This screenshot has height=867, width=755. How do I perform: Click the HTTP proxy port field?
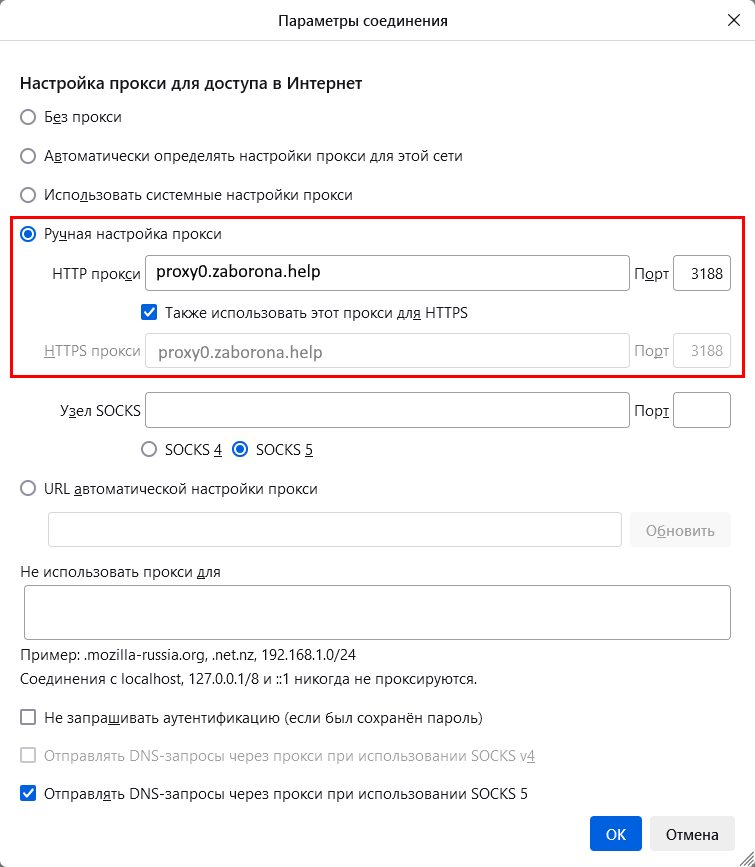tap(701, 273)
